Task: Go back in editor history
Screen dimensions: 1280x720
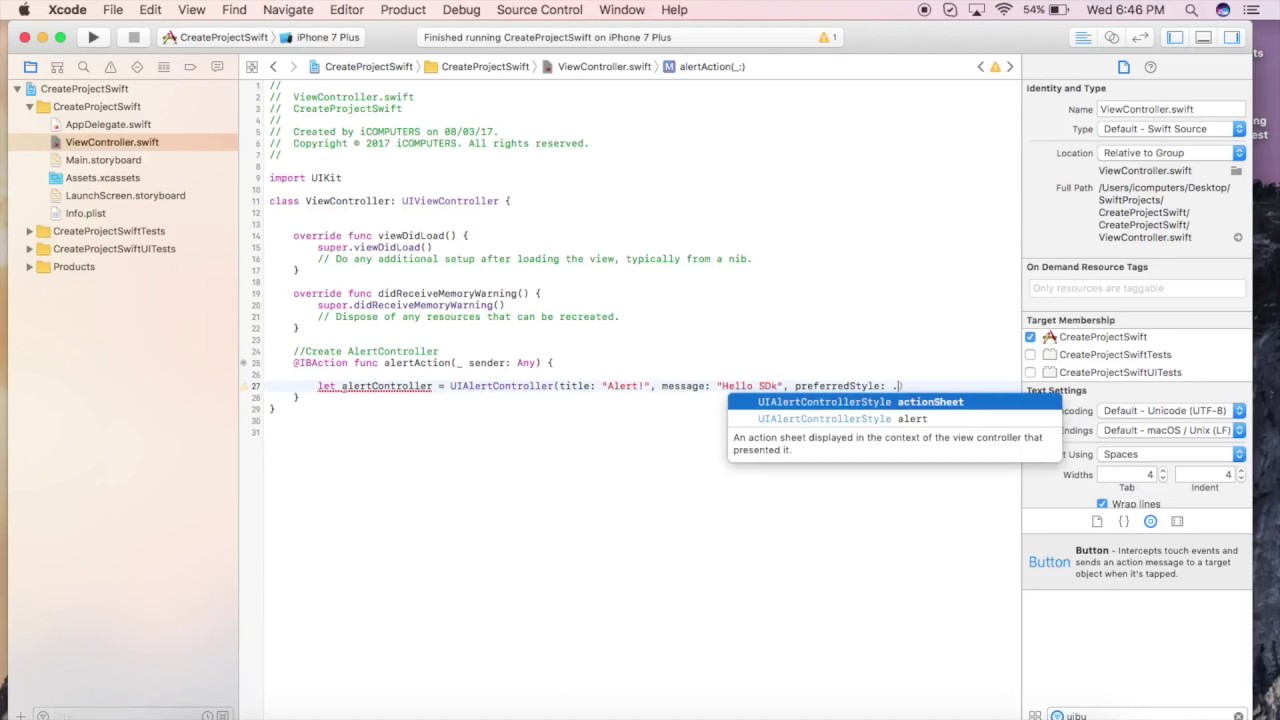Action: [273, 67]
